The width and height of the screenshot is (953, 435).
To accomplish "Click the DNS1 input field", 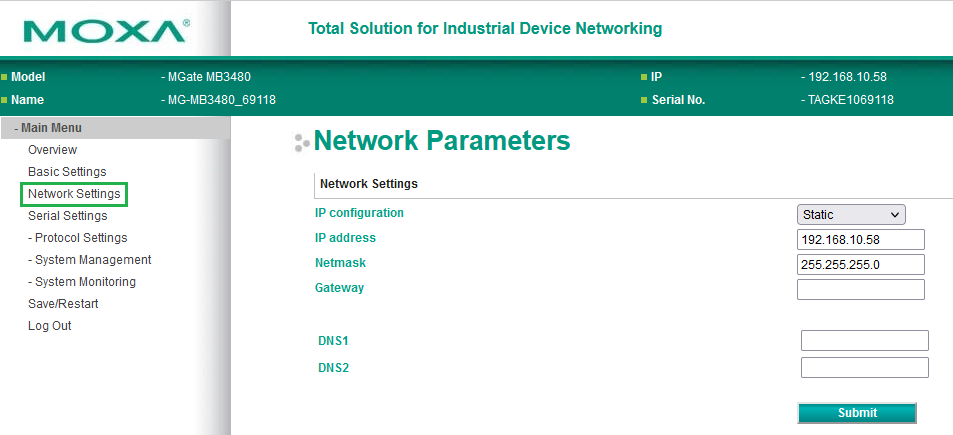I will tap(865, 340).
